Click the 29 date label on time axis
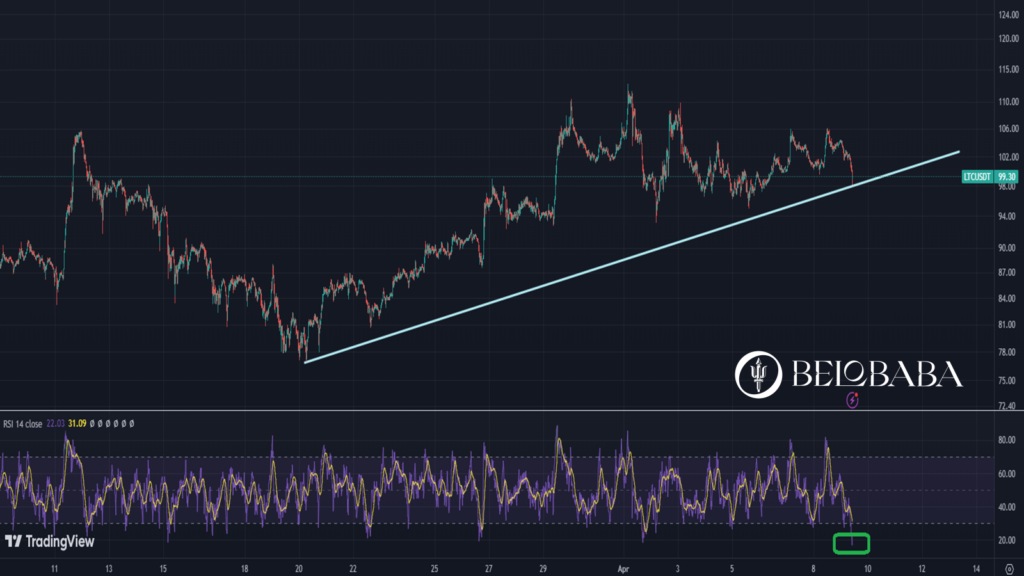The image size is (1024, 576). [543, 565]
